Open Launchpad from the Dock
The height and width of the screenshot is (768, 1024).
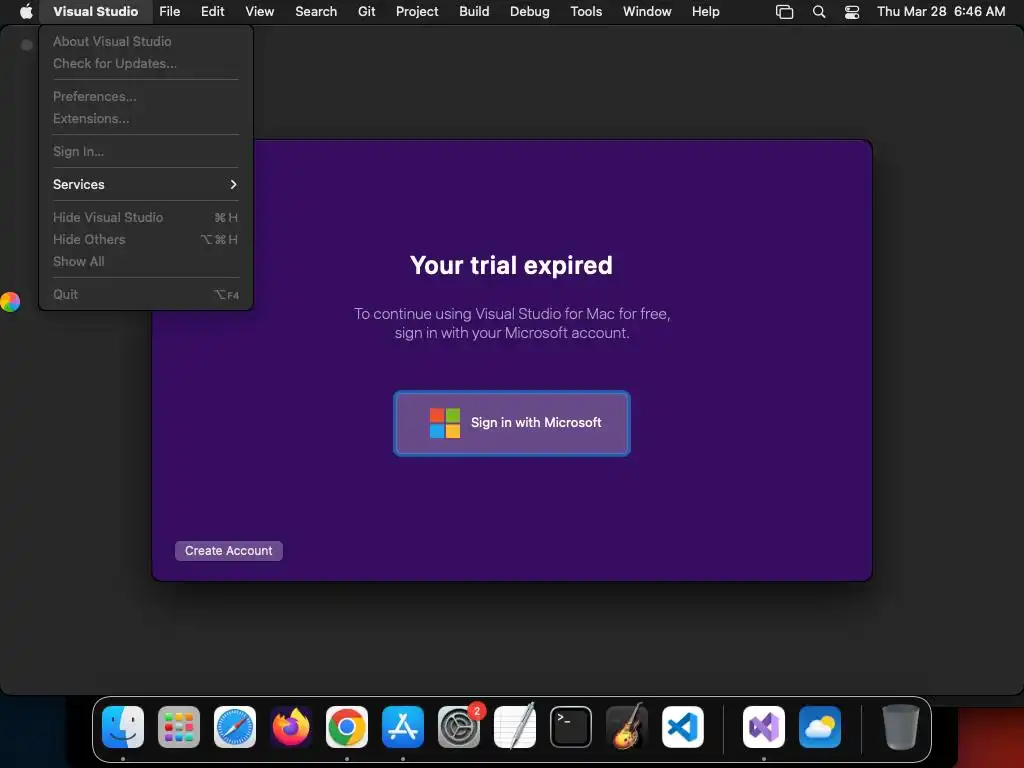click(179, 727)
